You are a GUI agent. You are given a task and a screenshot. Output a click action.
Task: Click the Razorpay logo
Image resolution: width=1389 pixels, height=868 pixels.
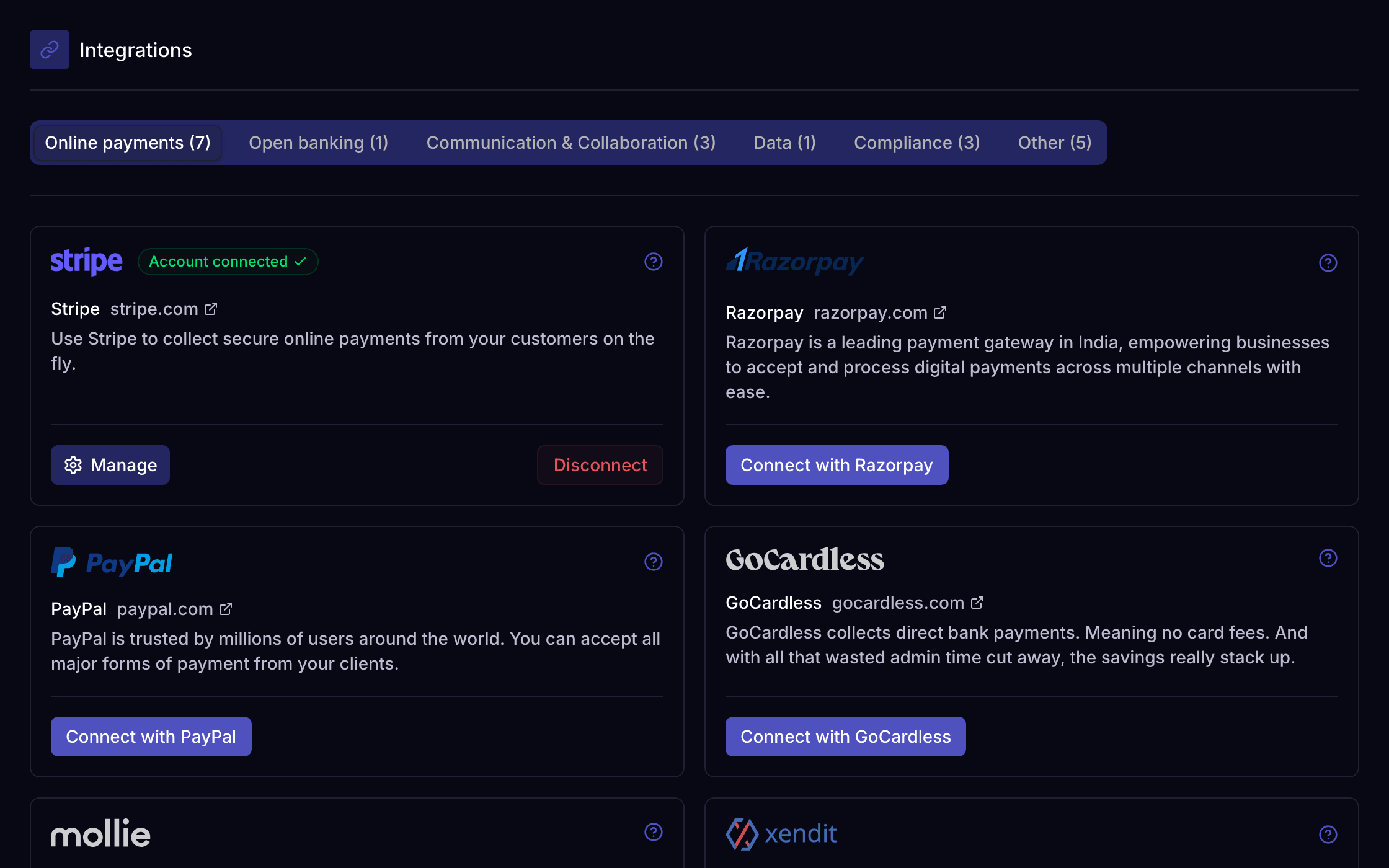tap(795, 262)
